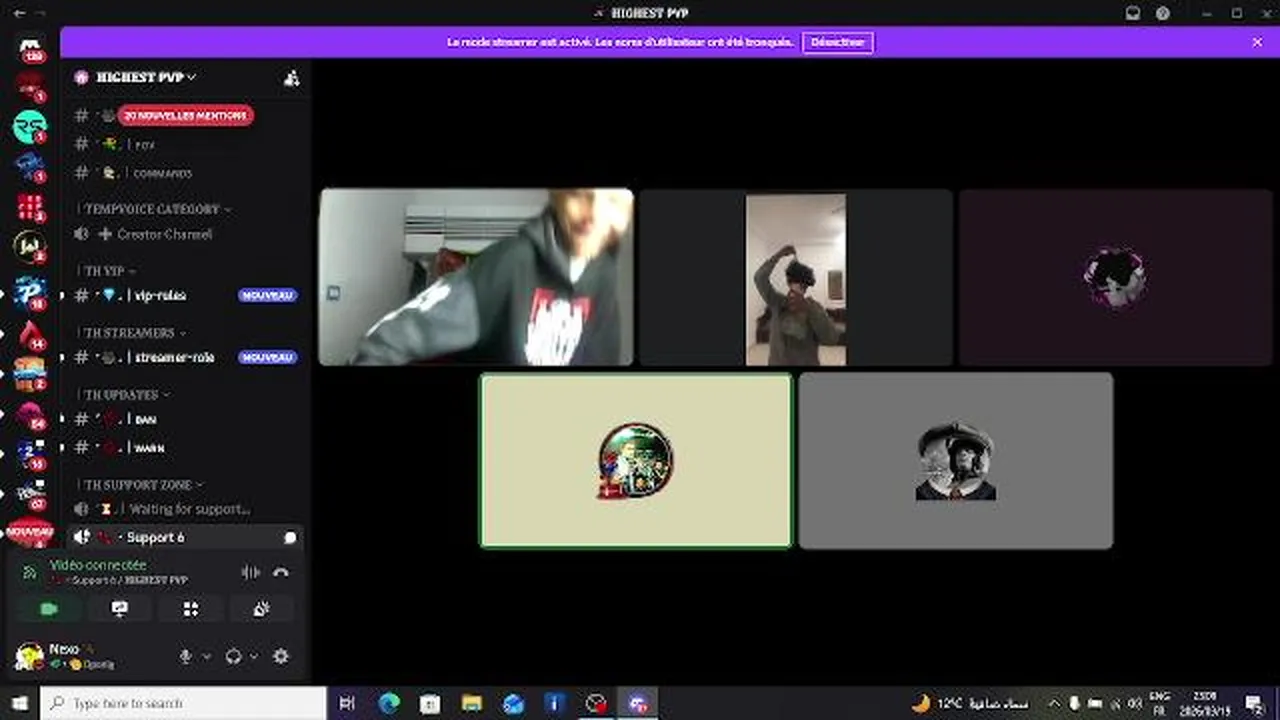Open the red server icon with badge 14
Screen dimensions: 1280x720
pos(30,333)
